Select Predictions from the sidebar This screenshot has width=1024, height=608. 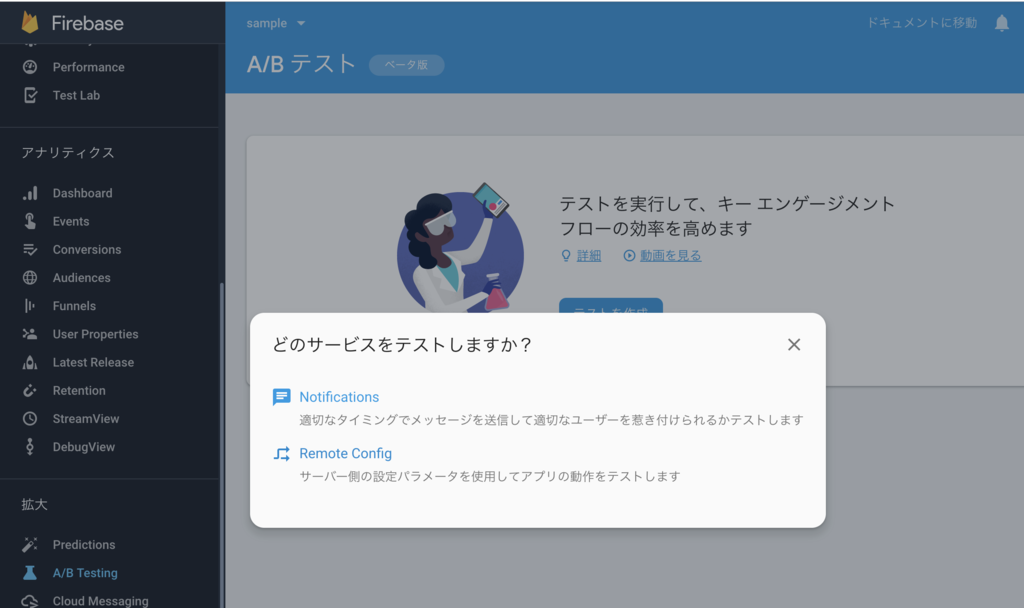(x=84, y=545)
